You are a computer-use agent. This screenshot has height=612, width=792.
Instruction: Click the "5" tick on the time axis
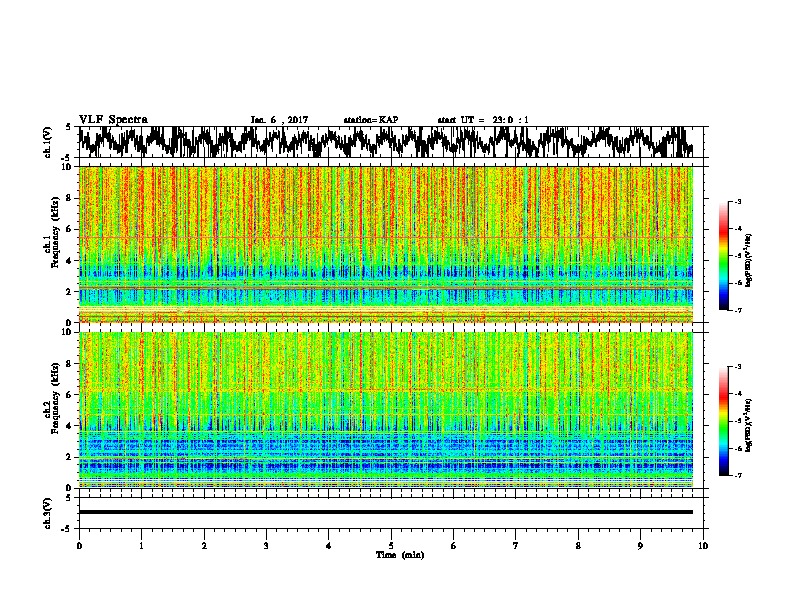click(x=391, y=546)
